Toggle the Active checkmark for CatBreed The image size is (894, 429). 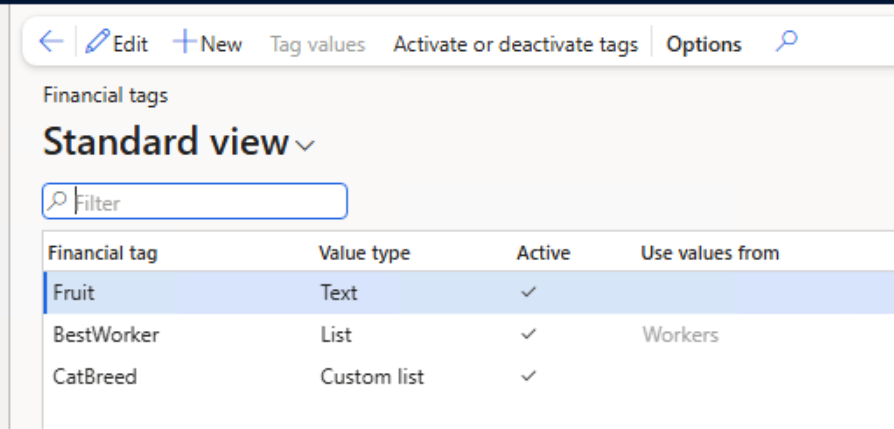click(x=529, y=376)
